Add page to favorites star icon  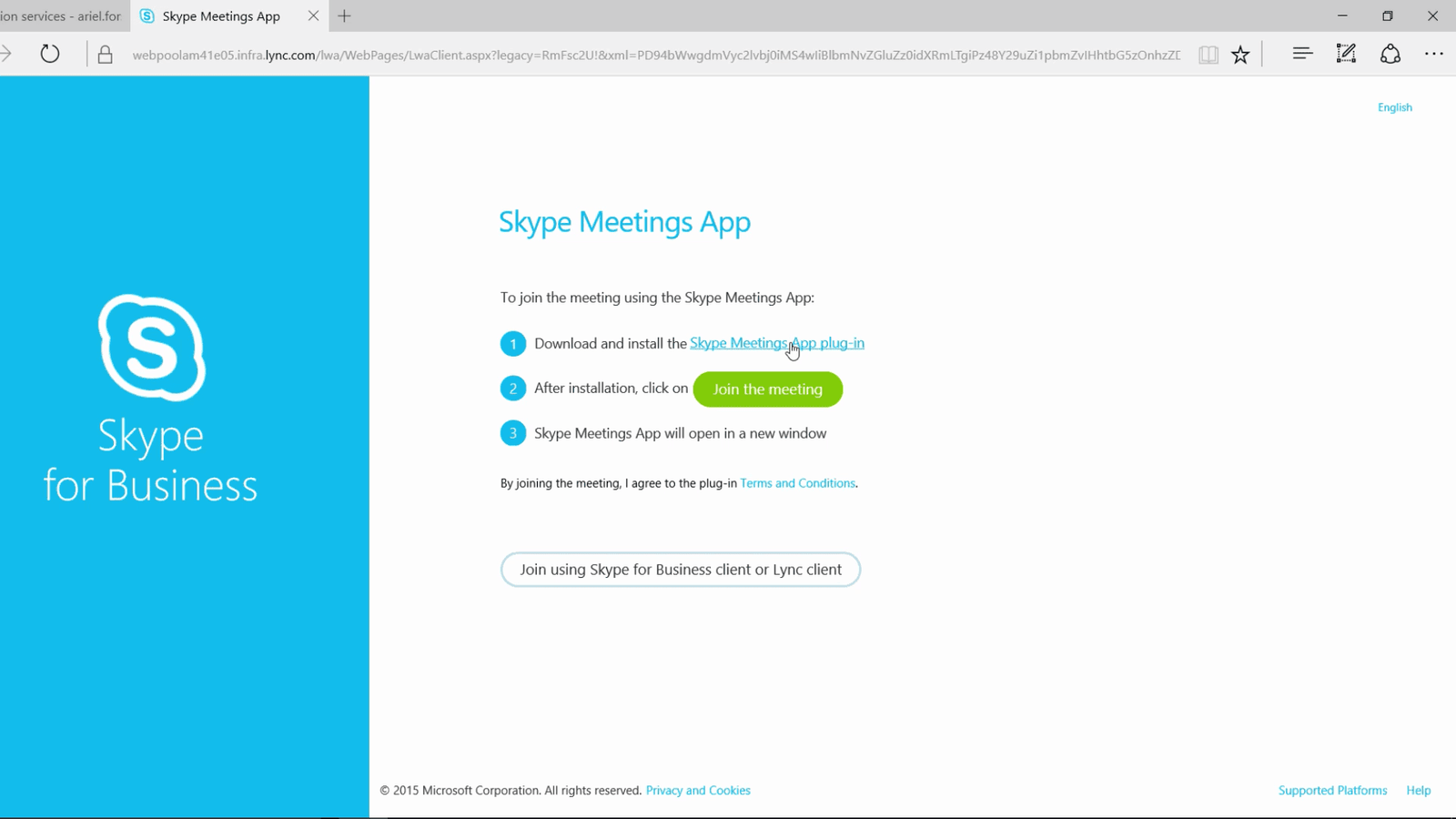coord(1240,55)
